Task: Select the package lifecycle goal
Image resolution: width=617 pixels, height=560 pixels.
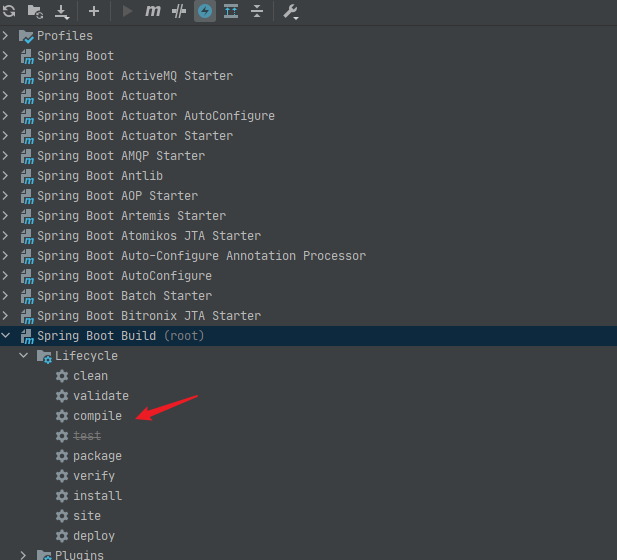Action: pyautogui.click(x=98, y=456)
